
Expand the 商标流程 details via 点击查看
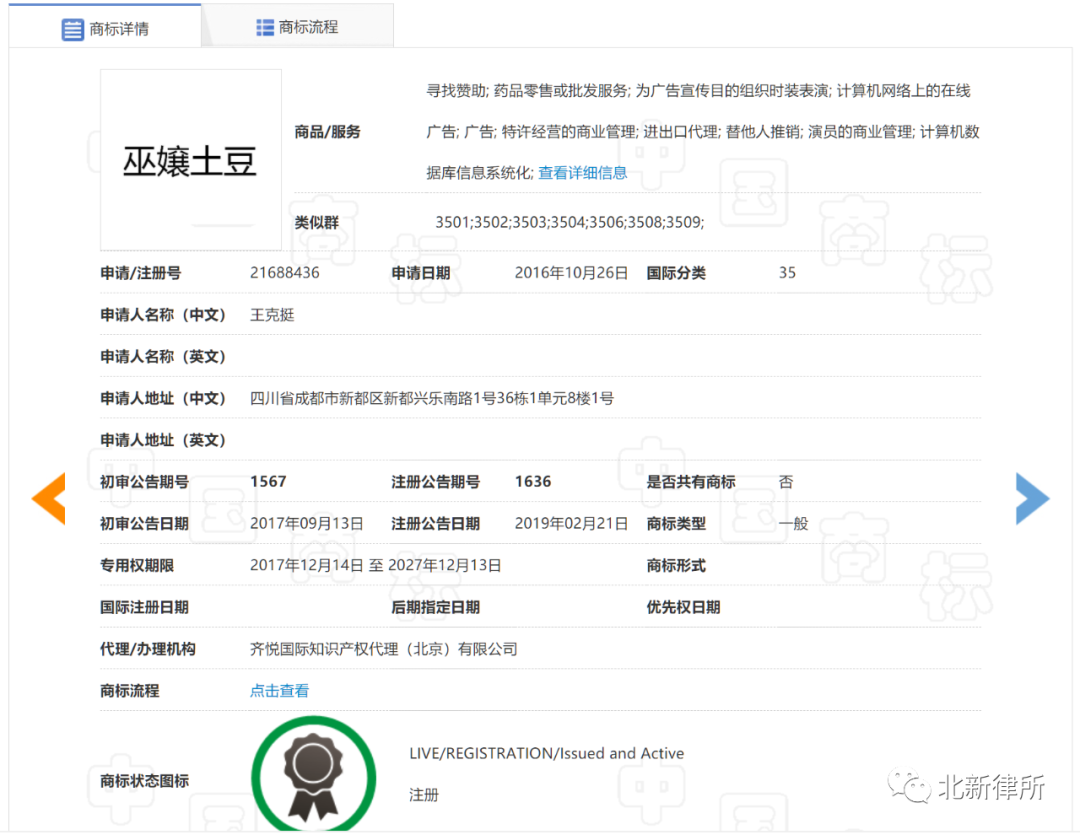(x=279, y=690)
